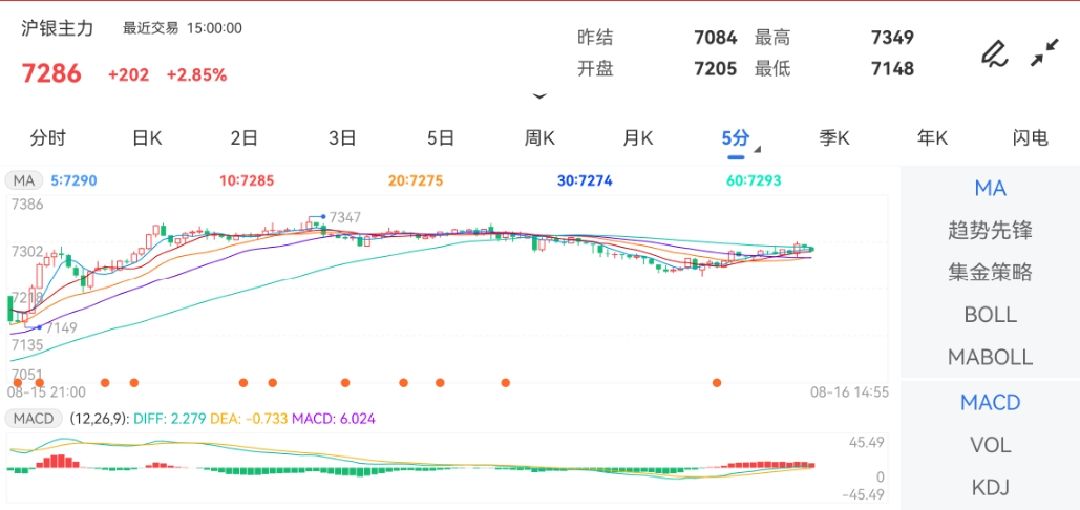This screenshot has height=510, width=1080.
Task: Select the VOL sub-indicator
Action: [990, 445]
